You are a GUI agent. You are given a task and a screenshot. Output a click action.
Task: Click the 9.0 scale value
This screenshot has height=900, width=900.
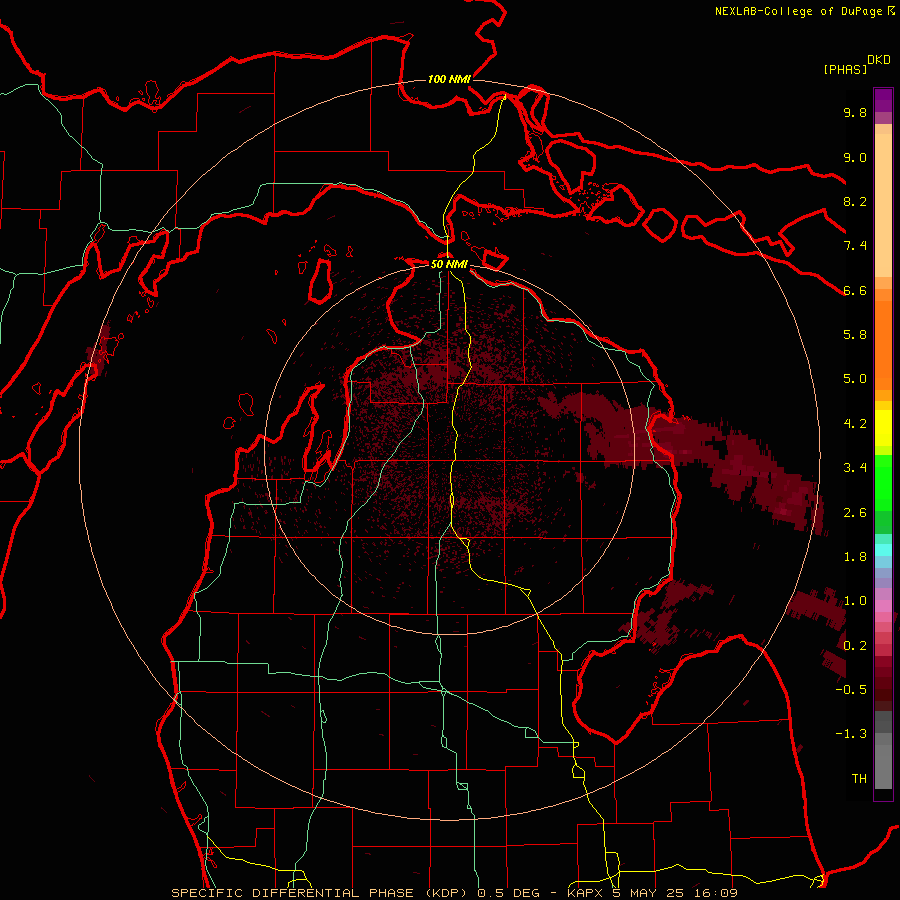855,157
